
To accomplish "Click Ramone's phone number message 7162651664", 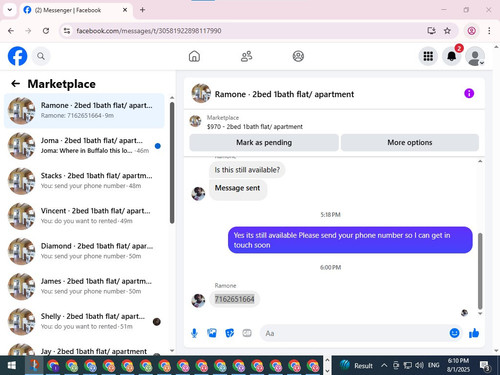I will (x=235, y=299).
